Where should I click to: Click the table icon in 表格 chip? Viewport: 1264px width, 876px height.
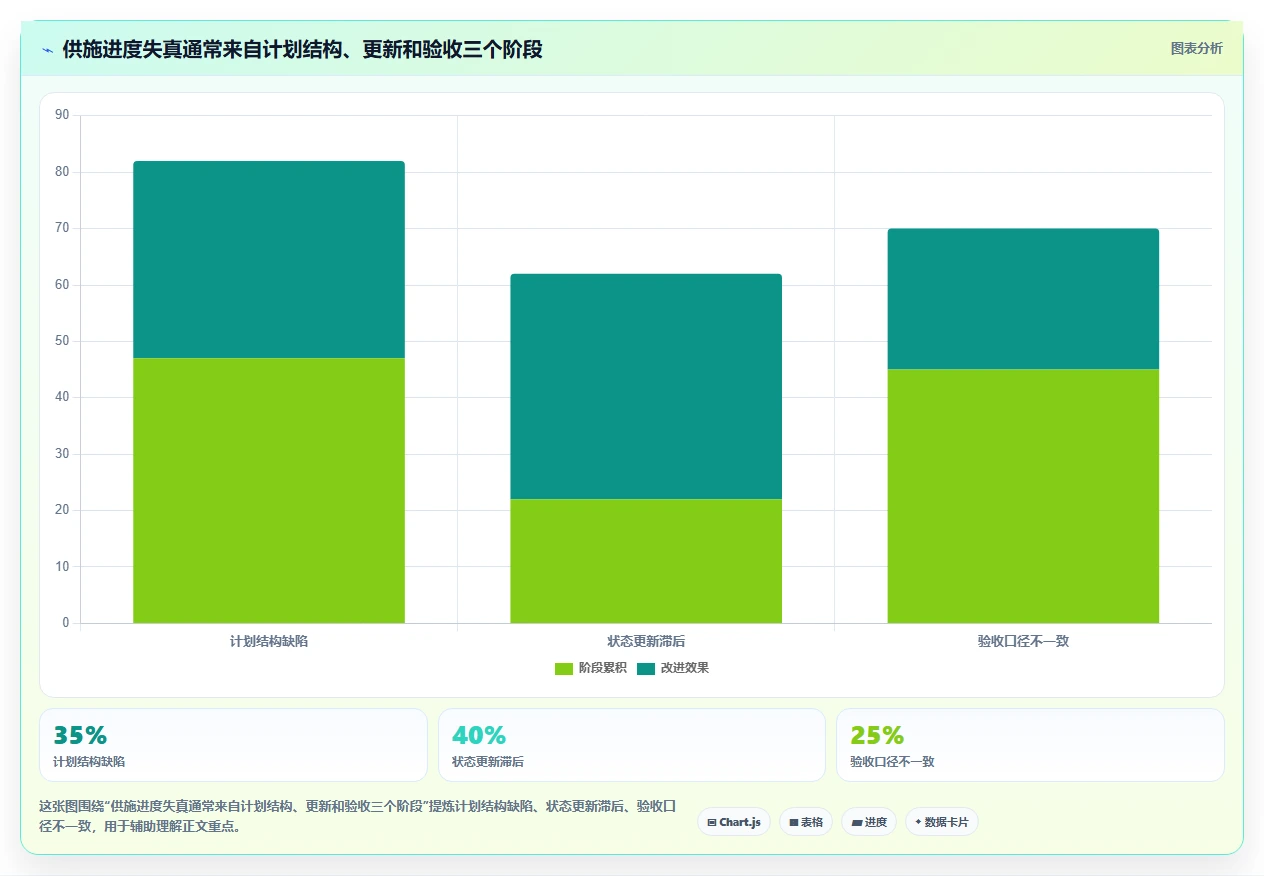coord(794,822)
